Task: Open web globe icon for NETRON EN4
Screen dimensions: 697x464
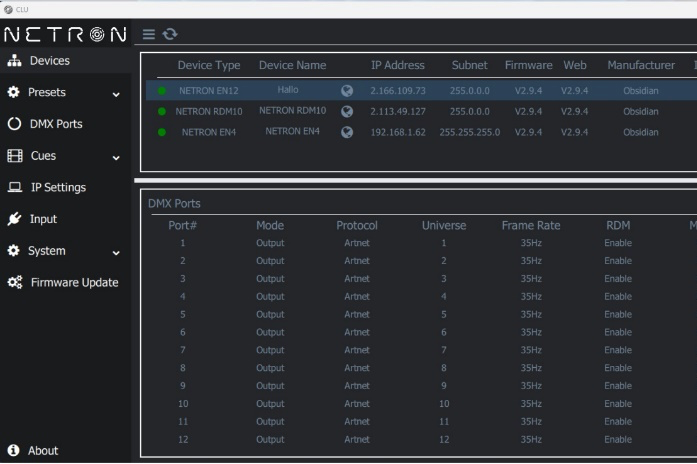Action: [x=347, y=132]
